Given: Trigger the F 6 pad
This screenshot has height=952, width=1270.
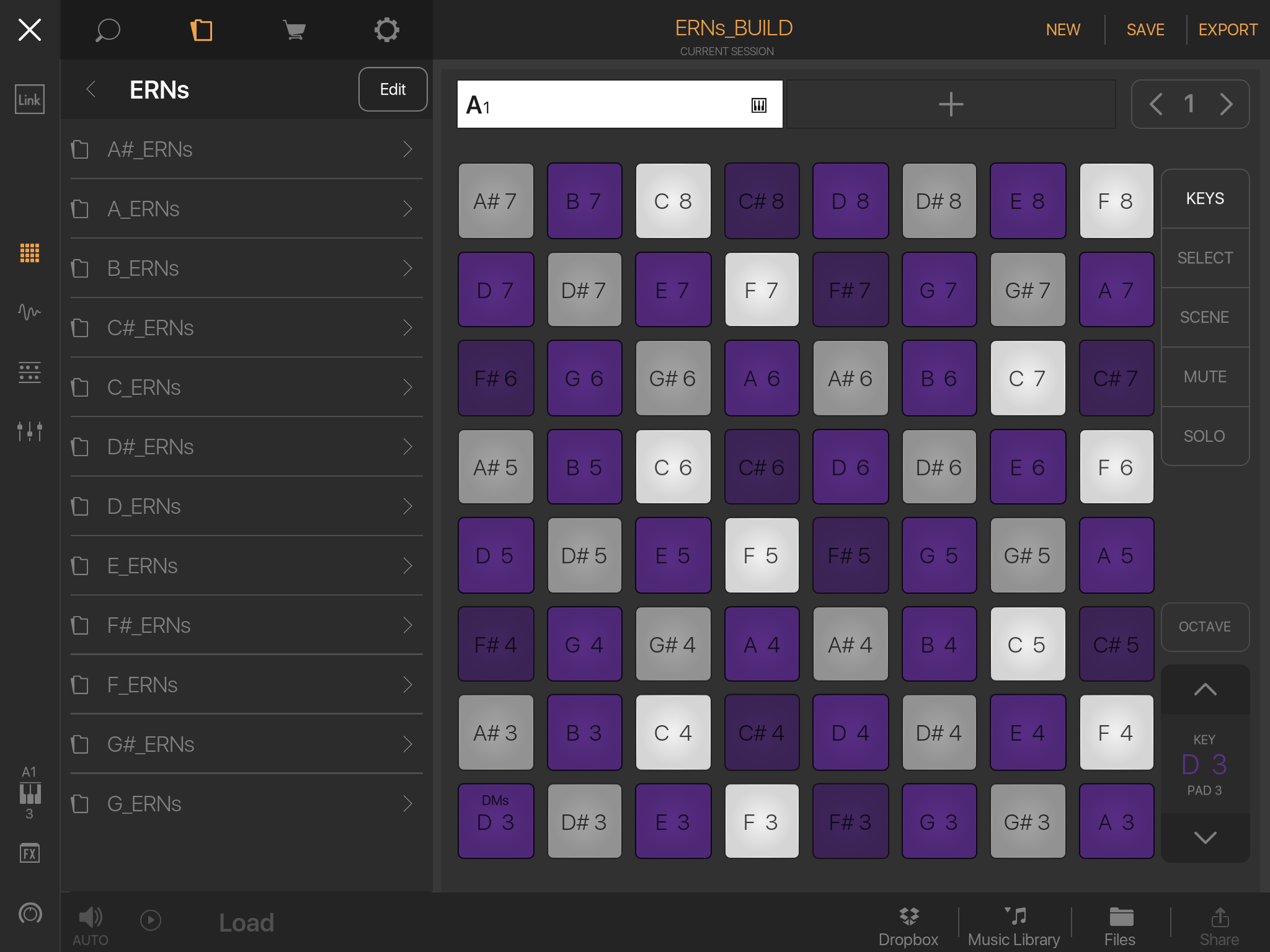Looking at the screenshot, I should pyautogui.click(x=1116, y=467).
